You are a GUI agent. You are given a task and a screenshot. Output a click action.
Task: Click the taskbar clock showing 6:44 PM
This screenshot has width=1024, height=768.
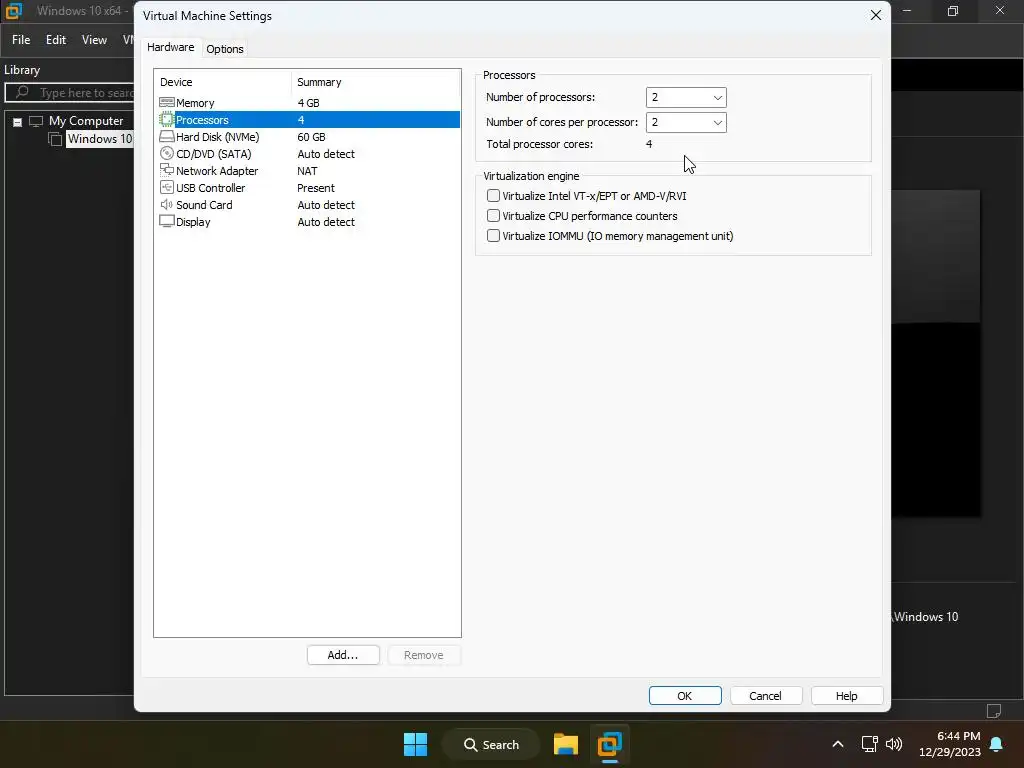point(950,744)
